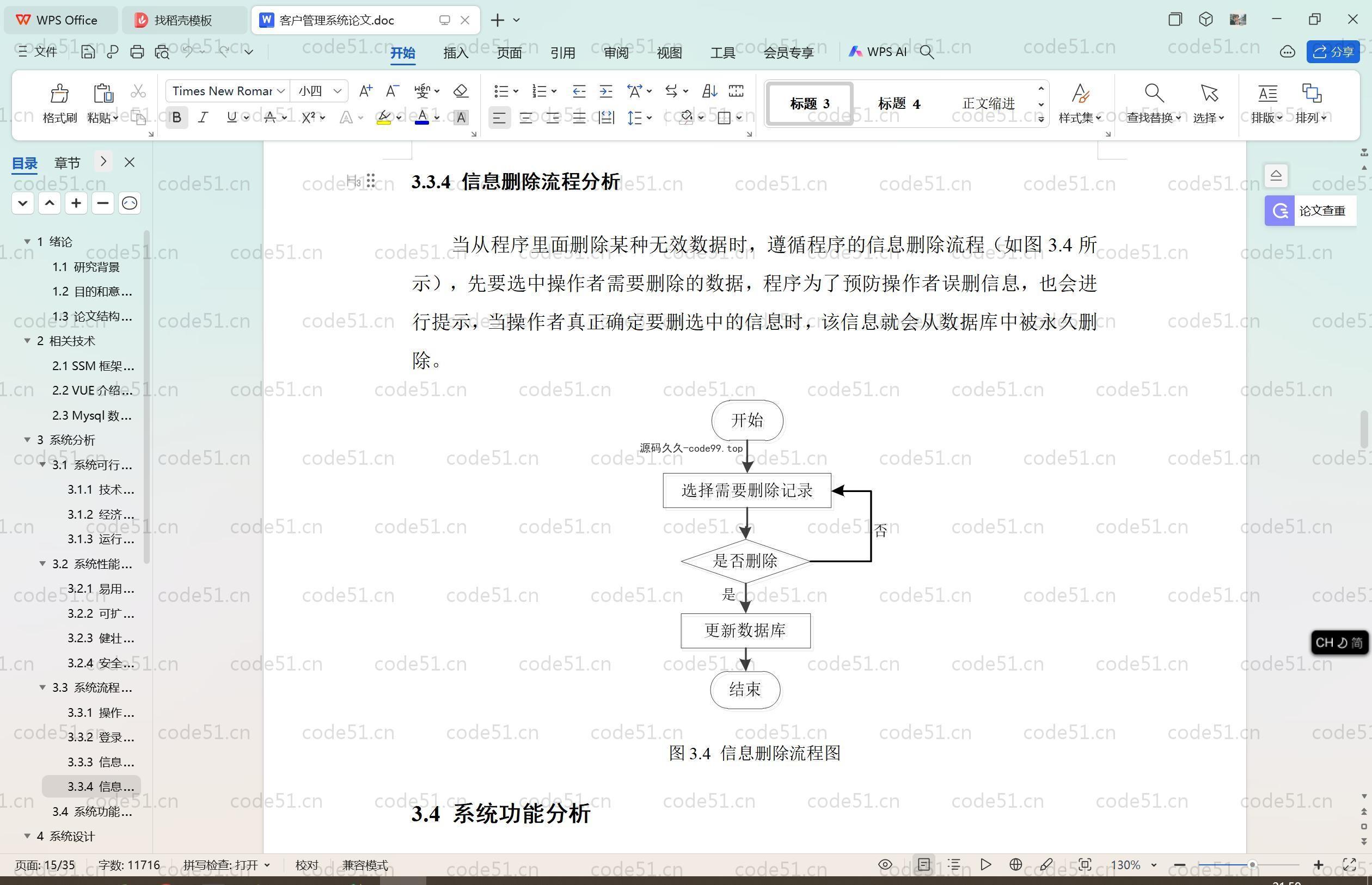Open WPS AI button
The width and height of the screenshot is (1372, 885).
click(878, 52)
